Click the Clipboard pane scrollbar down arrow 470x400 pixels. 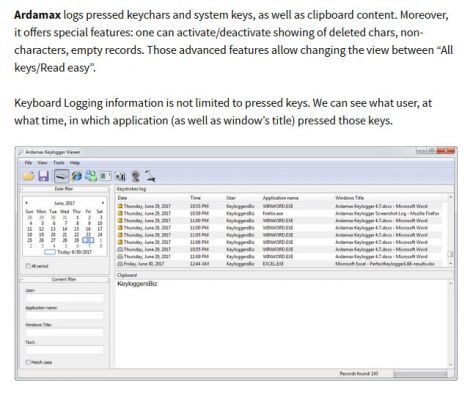pos(450,365)
